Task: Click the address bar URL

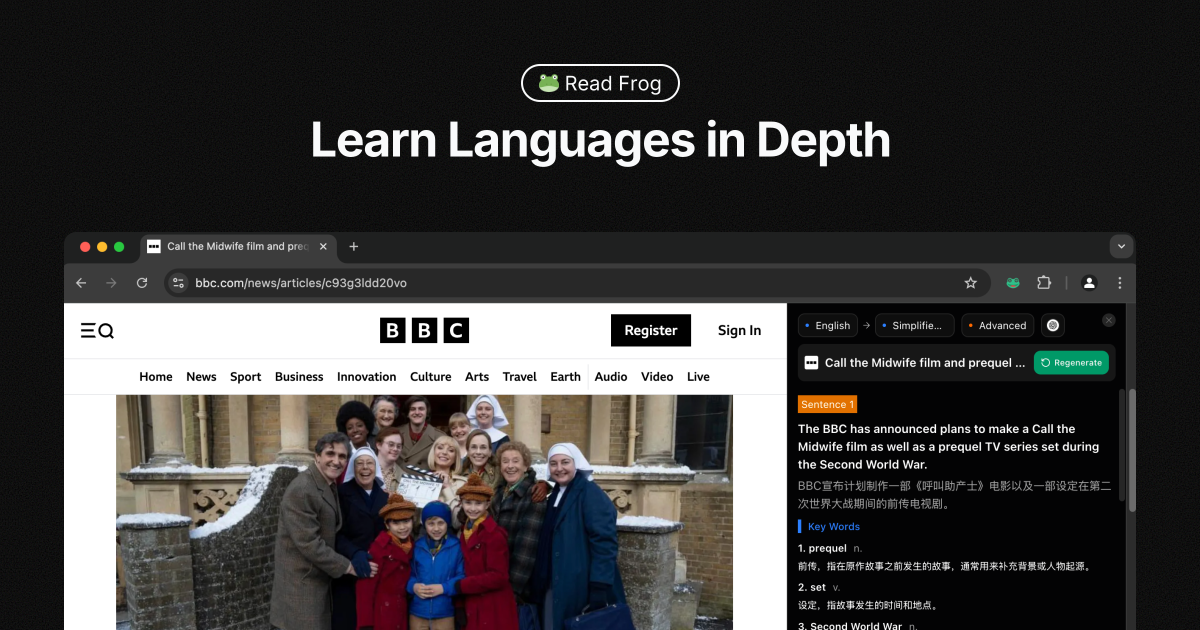Action: (301, 283)
